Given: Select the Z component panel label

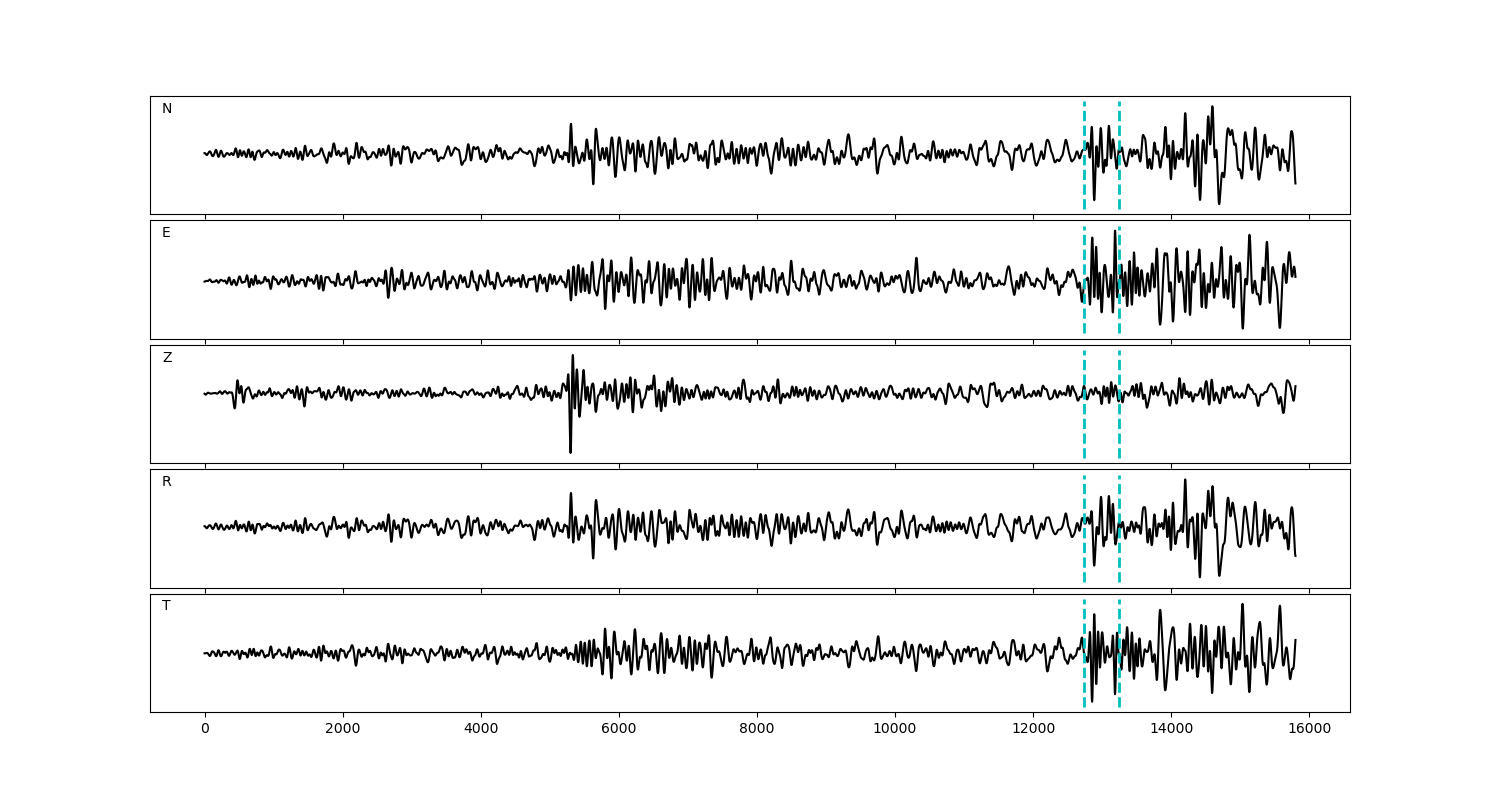Looking at the screenshot, I should click(x=167, y=358).
